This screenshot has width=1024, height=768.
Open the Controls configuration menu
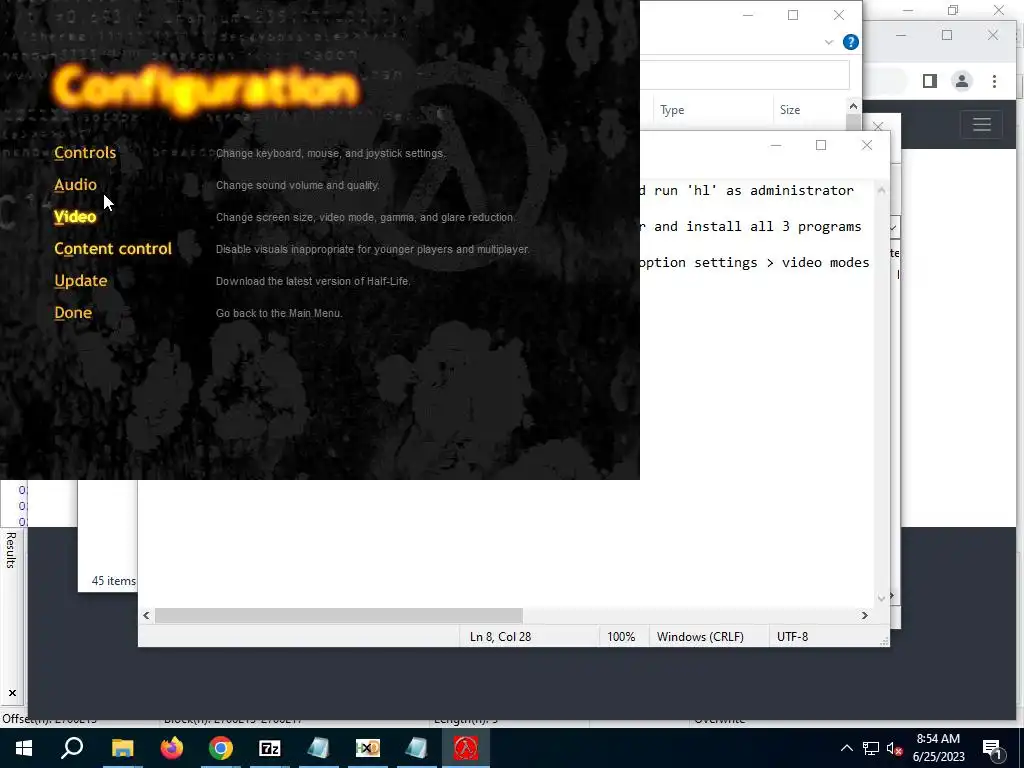click(85, 153)
